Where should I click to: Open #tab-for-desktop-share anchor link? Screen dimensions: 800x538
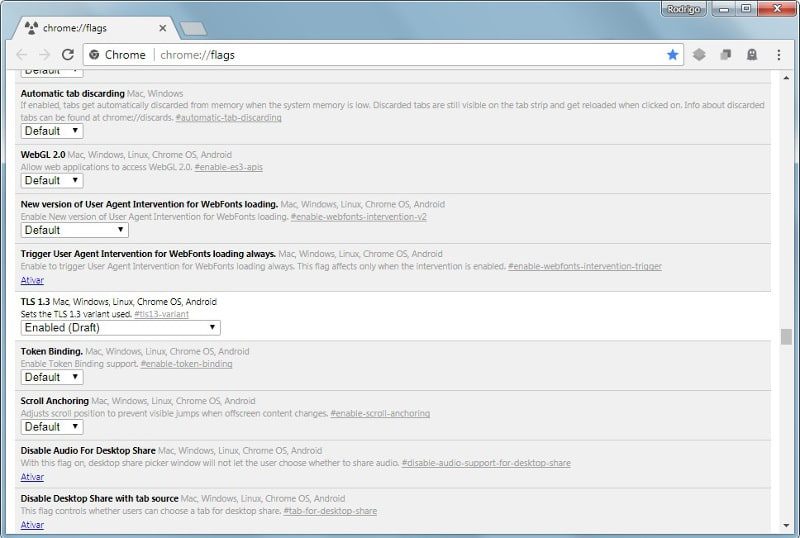(330, 510)
